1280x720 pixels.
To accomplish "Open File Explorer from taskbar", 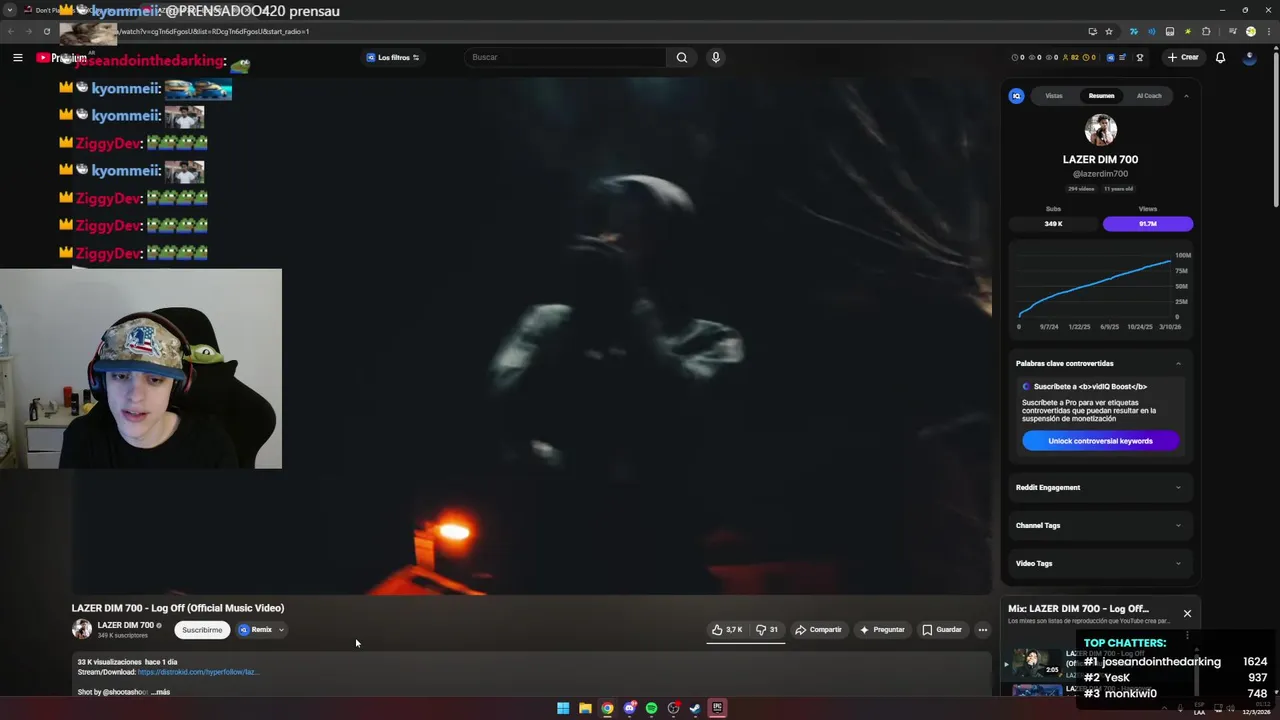I will 585,708.
